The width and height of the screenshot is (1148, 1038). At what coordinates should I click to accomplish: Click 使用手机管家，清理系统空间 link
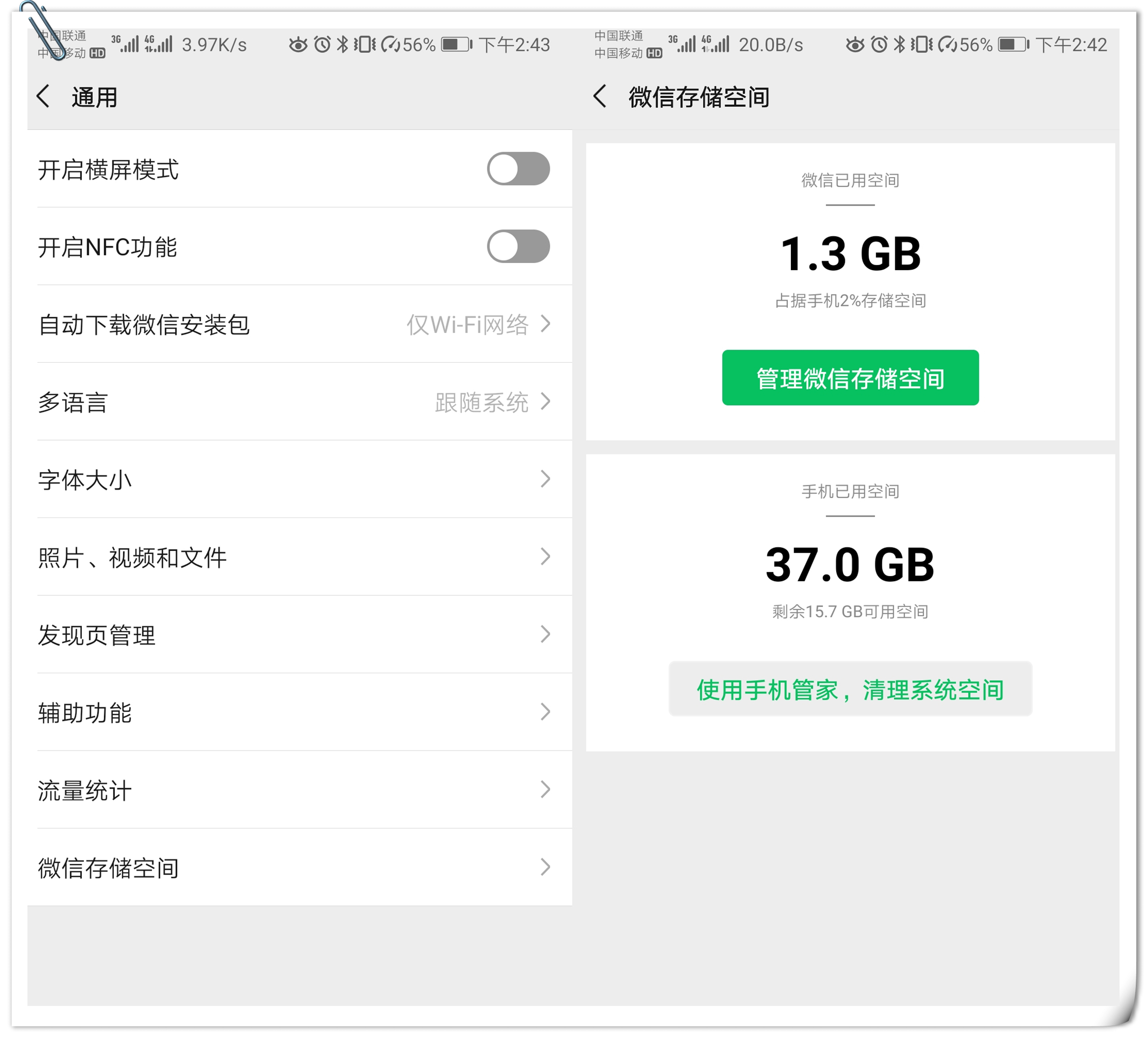[x=850, y=689]
